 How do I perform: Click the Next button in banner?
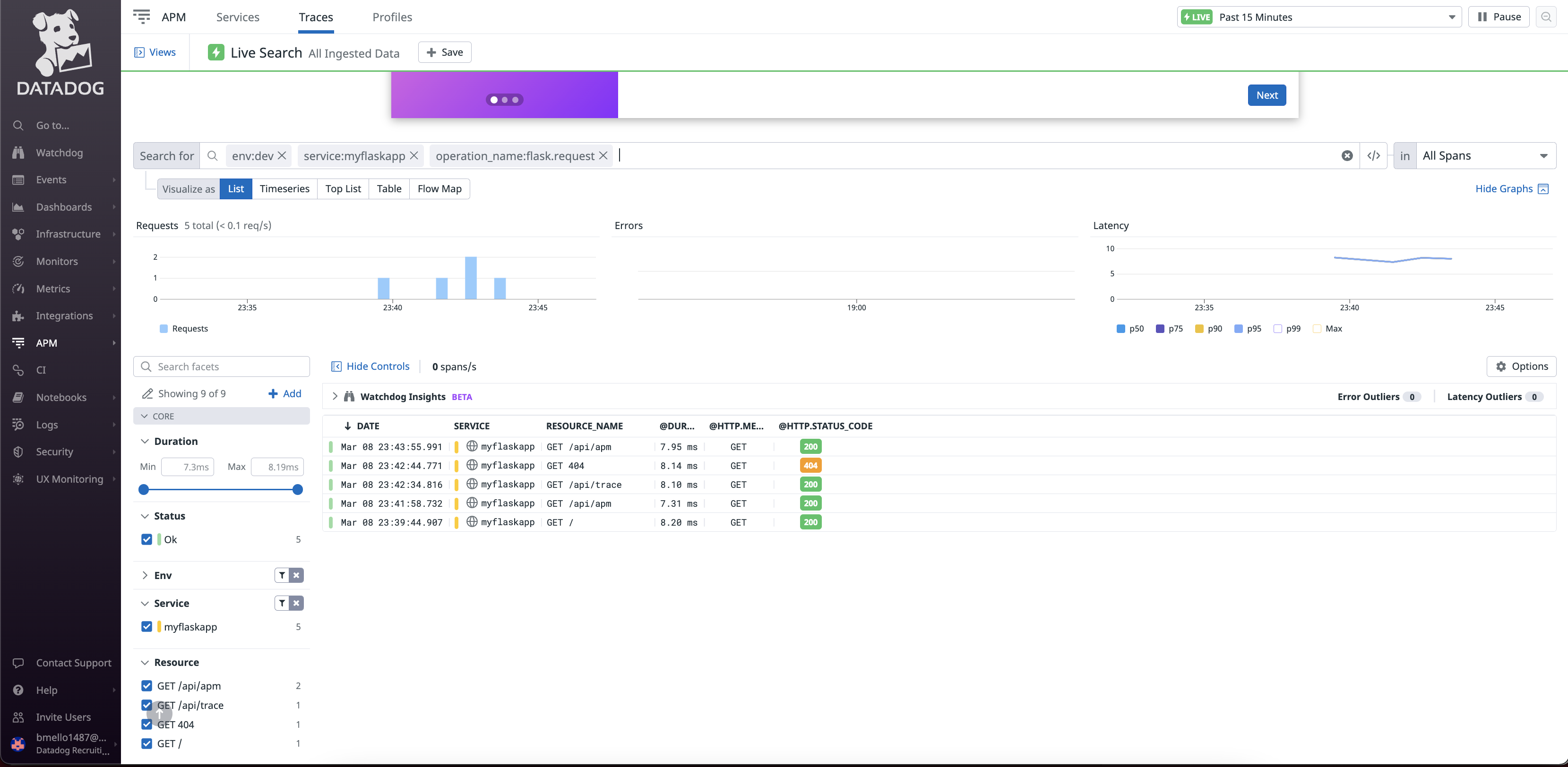point(1266,95)
